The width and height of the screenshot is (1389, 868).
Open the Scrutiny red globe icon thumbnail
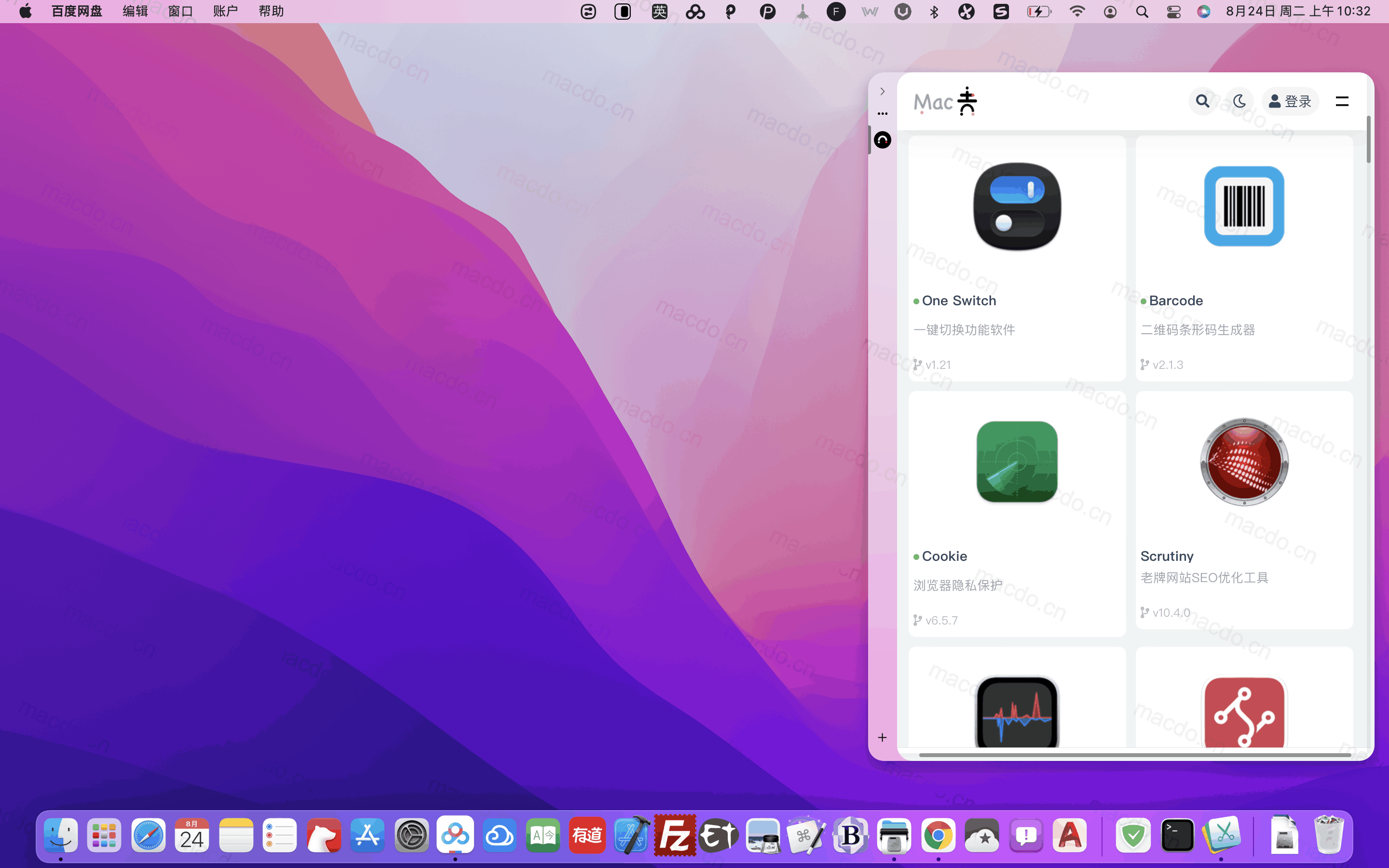point(1244,461)
